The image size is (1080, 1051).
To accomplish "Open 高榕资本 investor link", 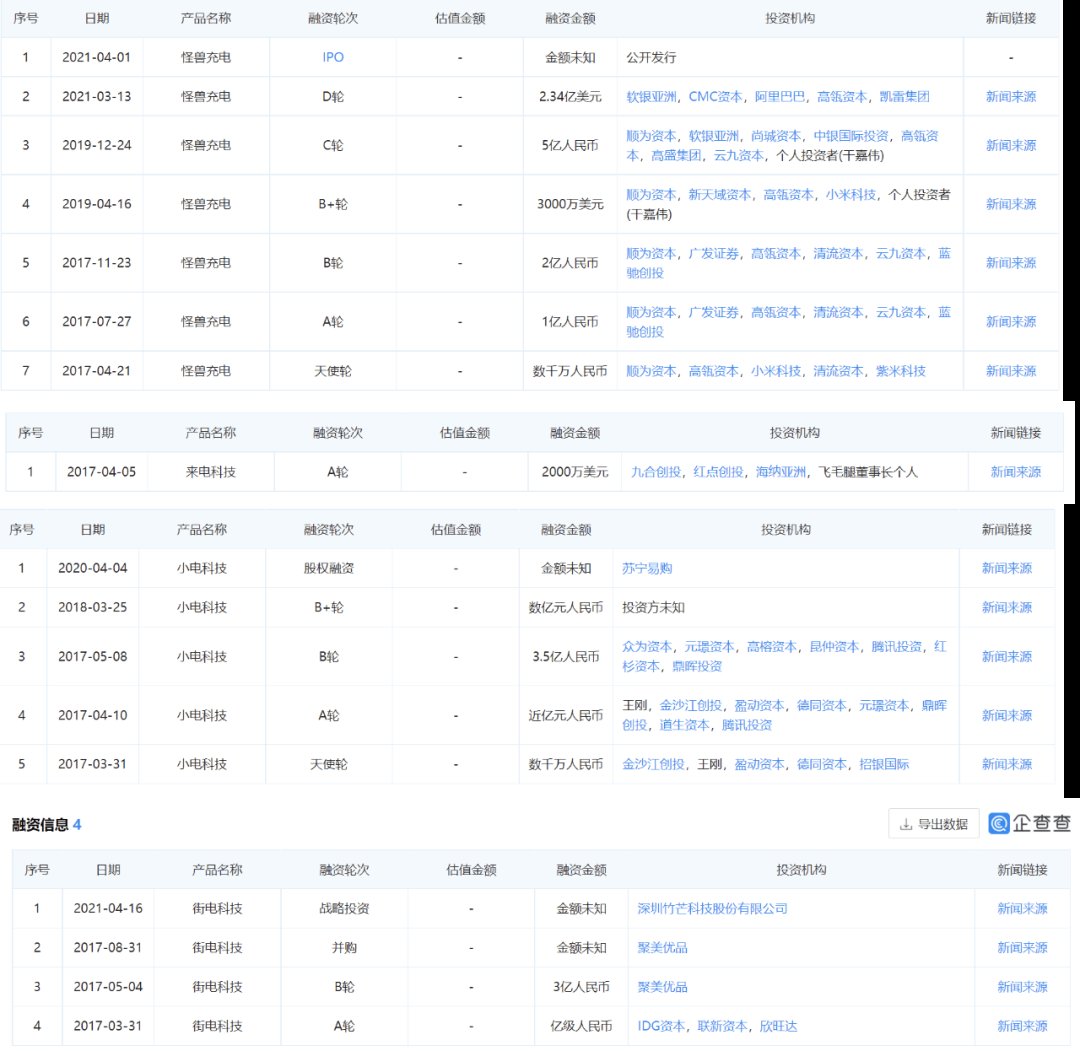I will (x=772, y=647).
